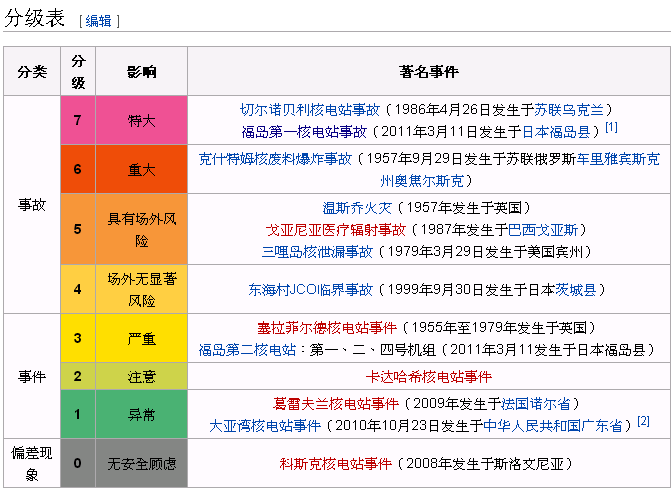672x489 pixels.
Task: Open the 茨城县 link
Action: click(x=576, y=290)
